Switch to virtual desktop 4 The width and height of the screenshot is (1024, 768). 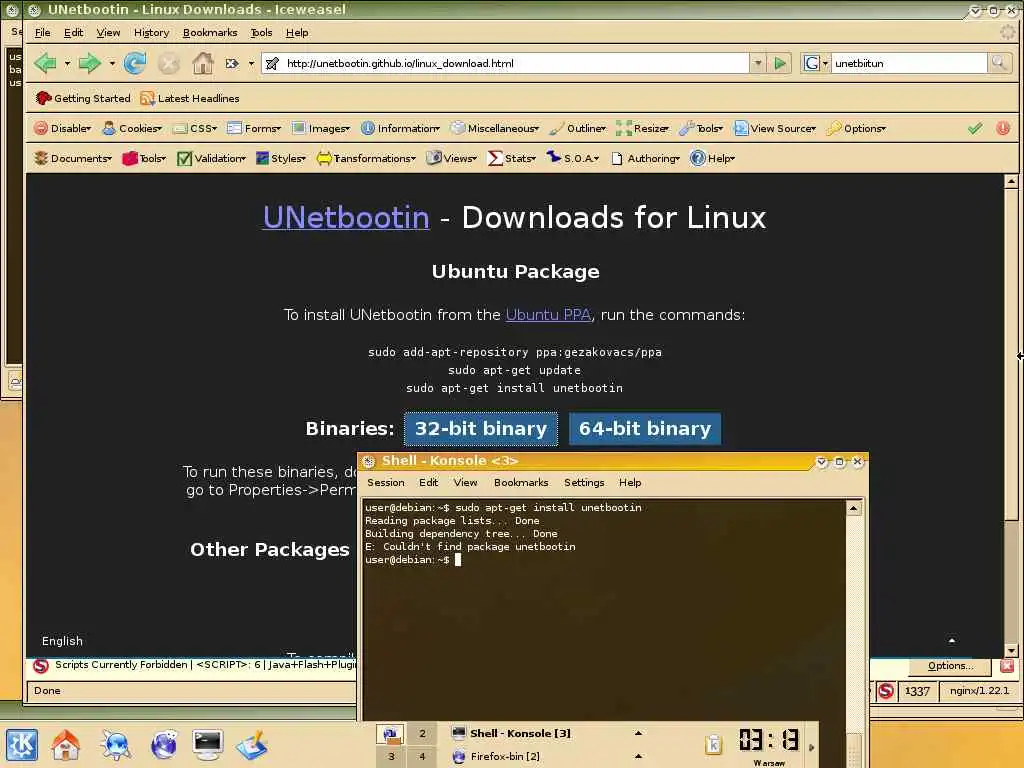click(x=422, y=757)
